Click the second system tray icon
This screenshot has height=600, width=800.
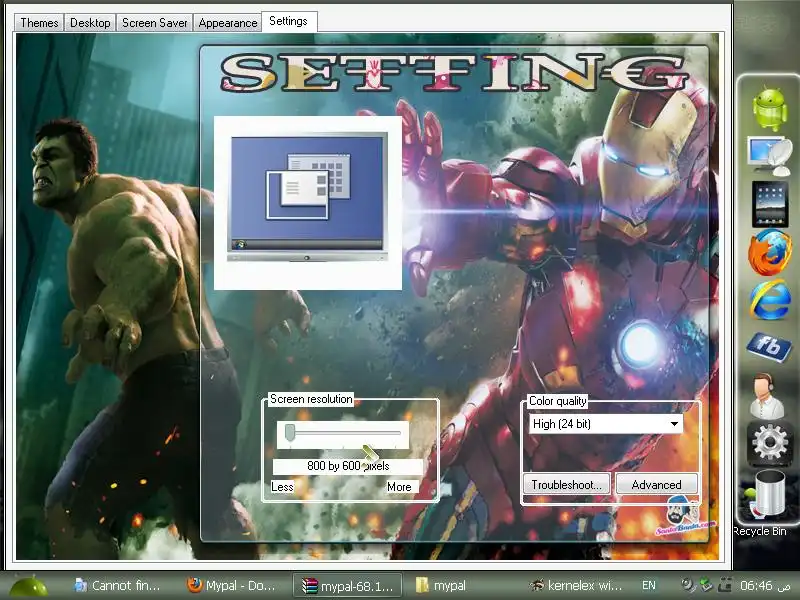(x=706, y=585)
